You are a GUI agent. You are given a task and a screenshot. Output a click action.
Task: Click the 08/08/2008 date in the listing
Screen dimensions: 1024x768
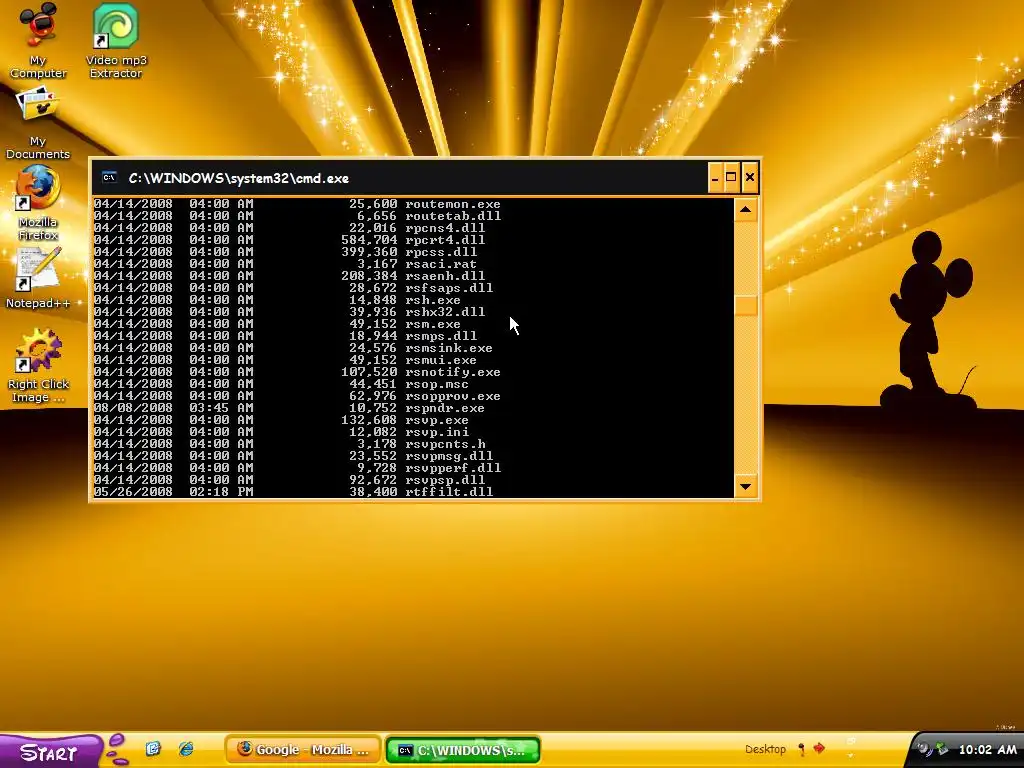(x=133, y=408)
